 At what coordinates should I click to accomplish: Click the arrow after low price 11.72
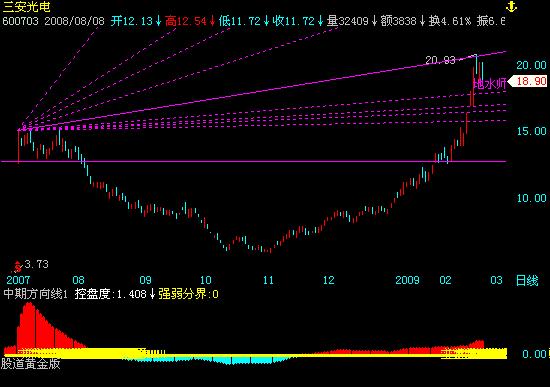[266, 21]
